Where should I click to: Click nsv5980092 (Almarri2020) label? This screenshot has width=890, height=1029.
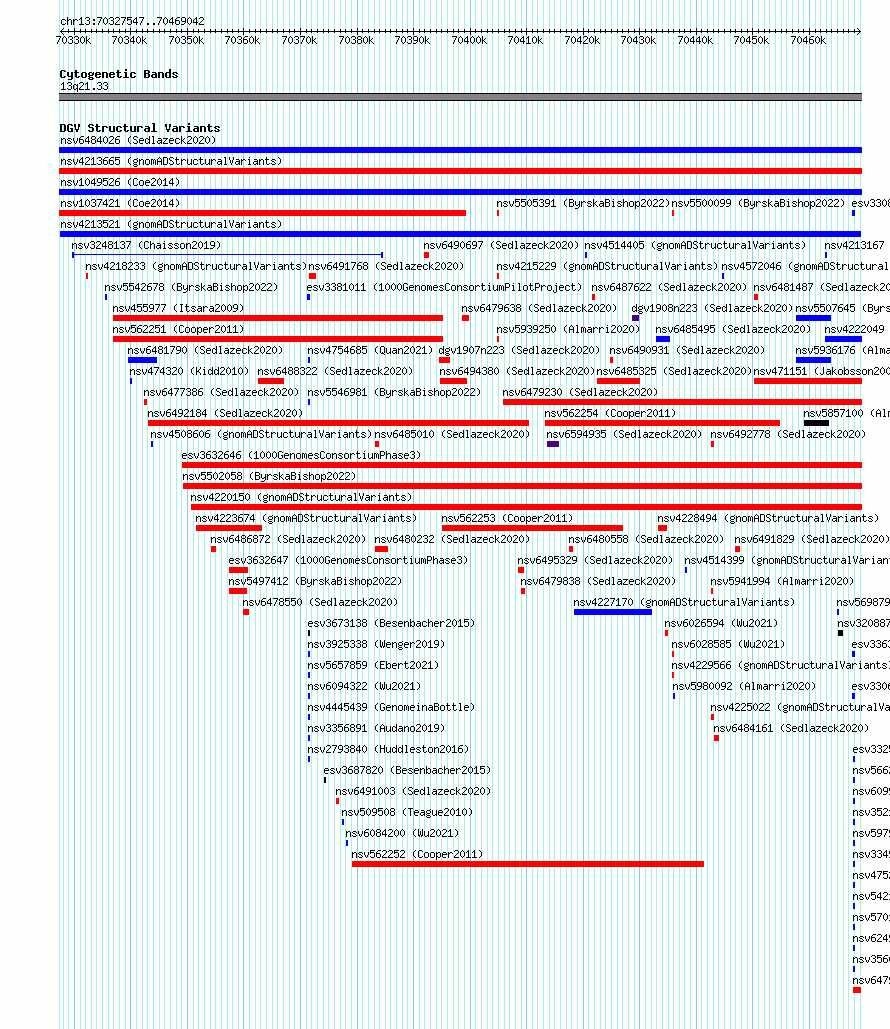pos(744,686)
